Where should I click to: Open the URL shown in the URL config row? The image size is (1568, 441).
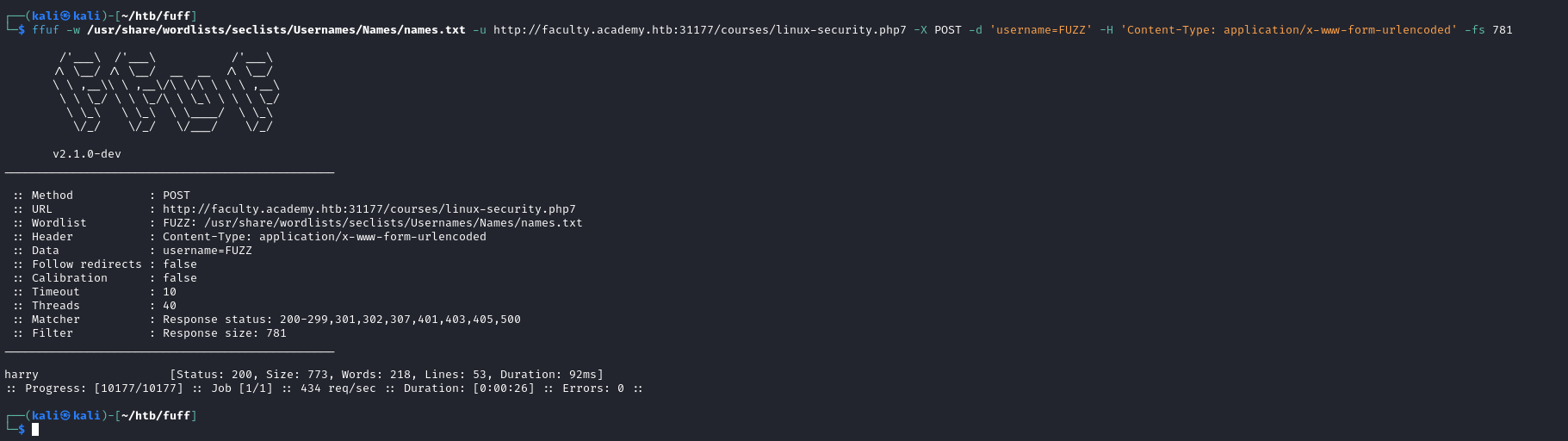coord(369,209)
